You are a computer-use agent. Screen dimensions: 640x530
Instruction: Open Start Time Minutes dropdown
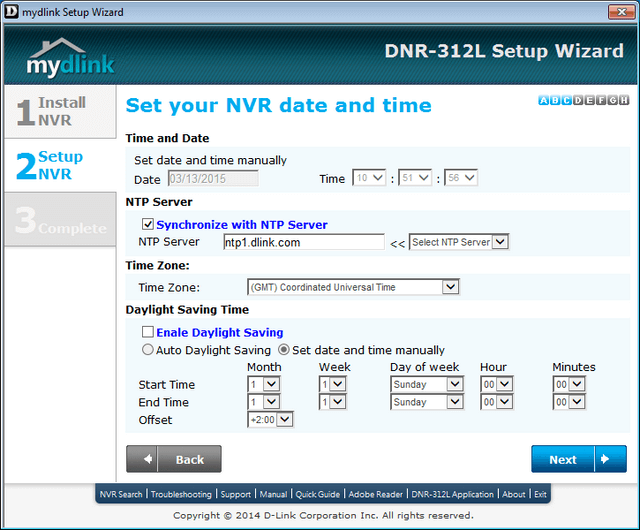click(x=569, y=384)
